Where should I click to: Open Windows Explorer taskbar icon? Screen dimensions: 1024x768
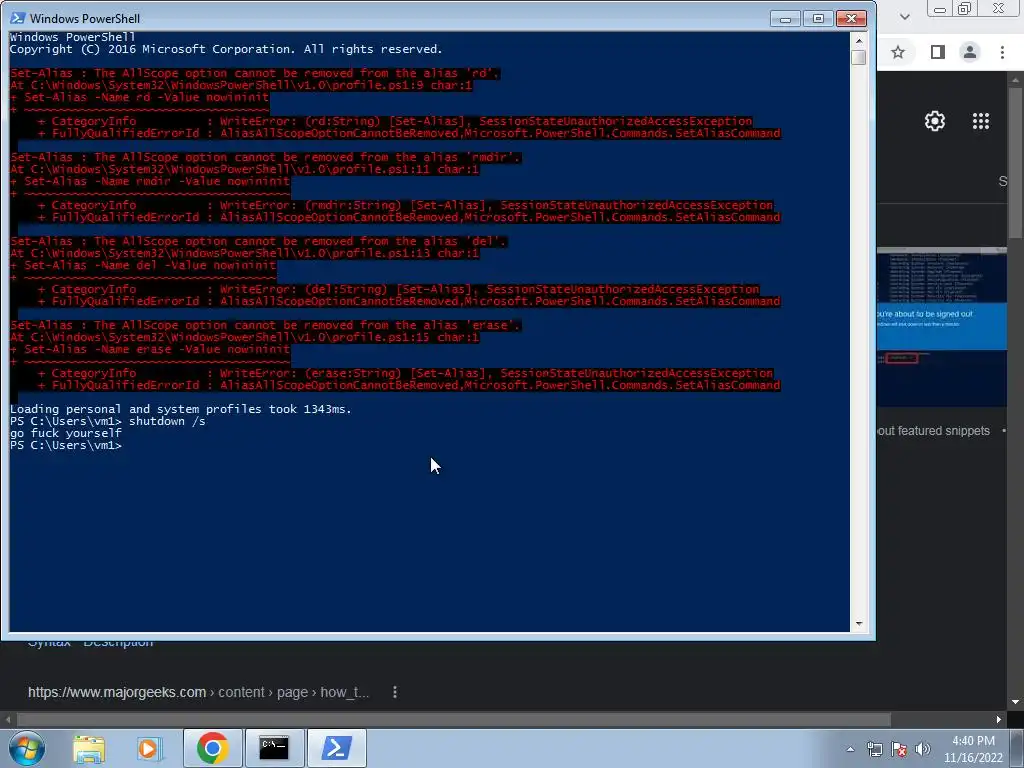[x=89, y=748]
